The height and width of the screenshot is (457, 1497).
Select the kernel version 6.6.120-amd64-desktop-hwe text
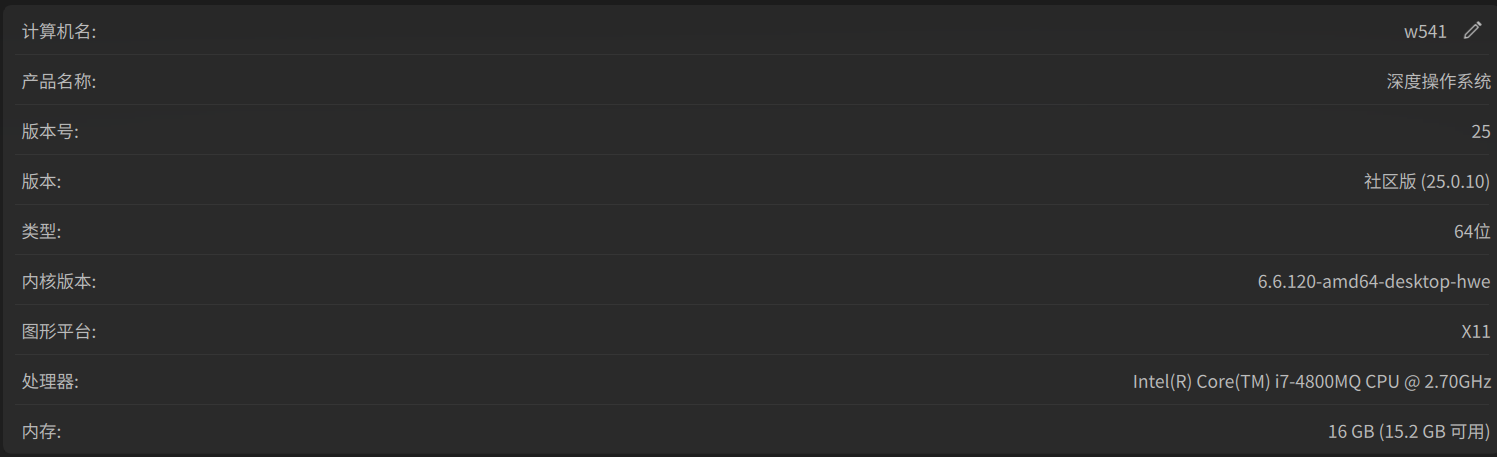(x=1374, y=282)
